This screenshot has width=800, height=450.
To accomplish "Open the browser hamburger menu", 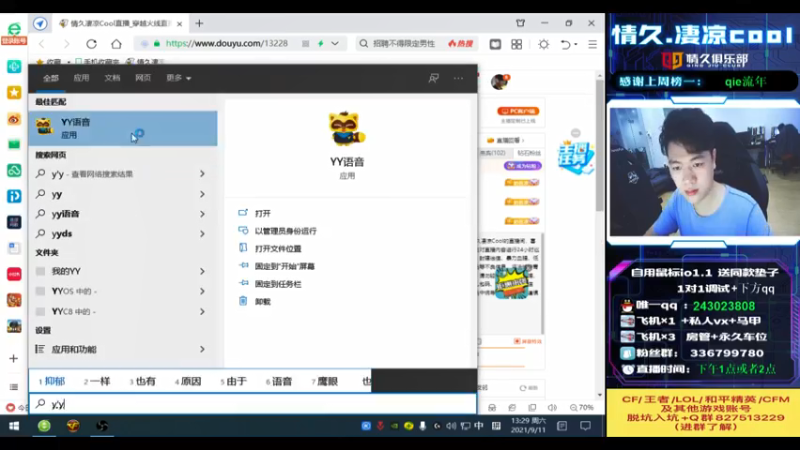I will (592, 44).
